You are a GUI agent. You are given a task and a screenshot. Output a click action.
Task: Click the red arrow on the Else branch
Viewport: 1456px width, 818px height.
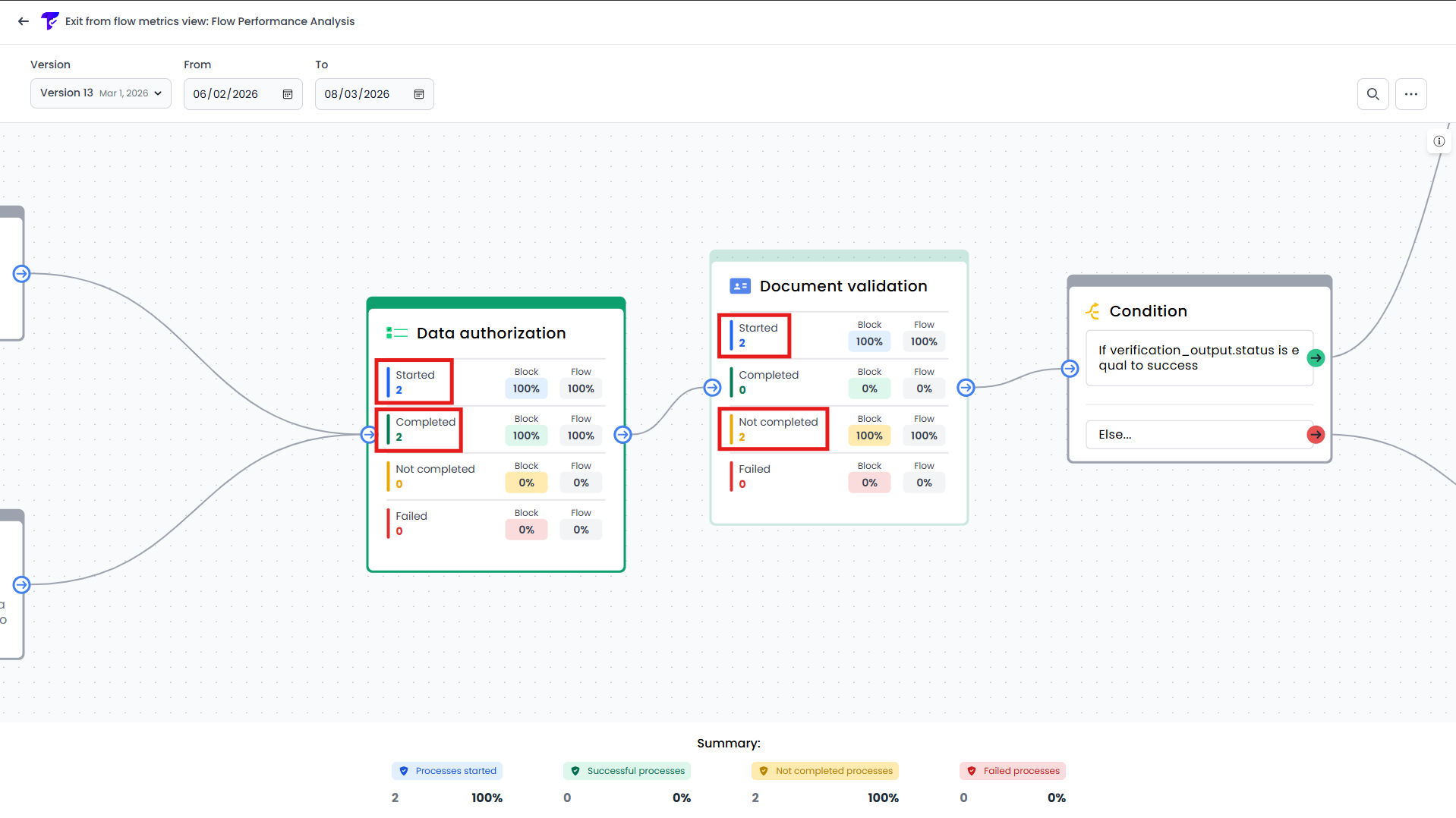(x=1316, y=434)
